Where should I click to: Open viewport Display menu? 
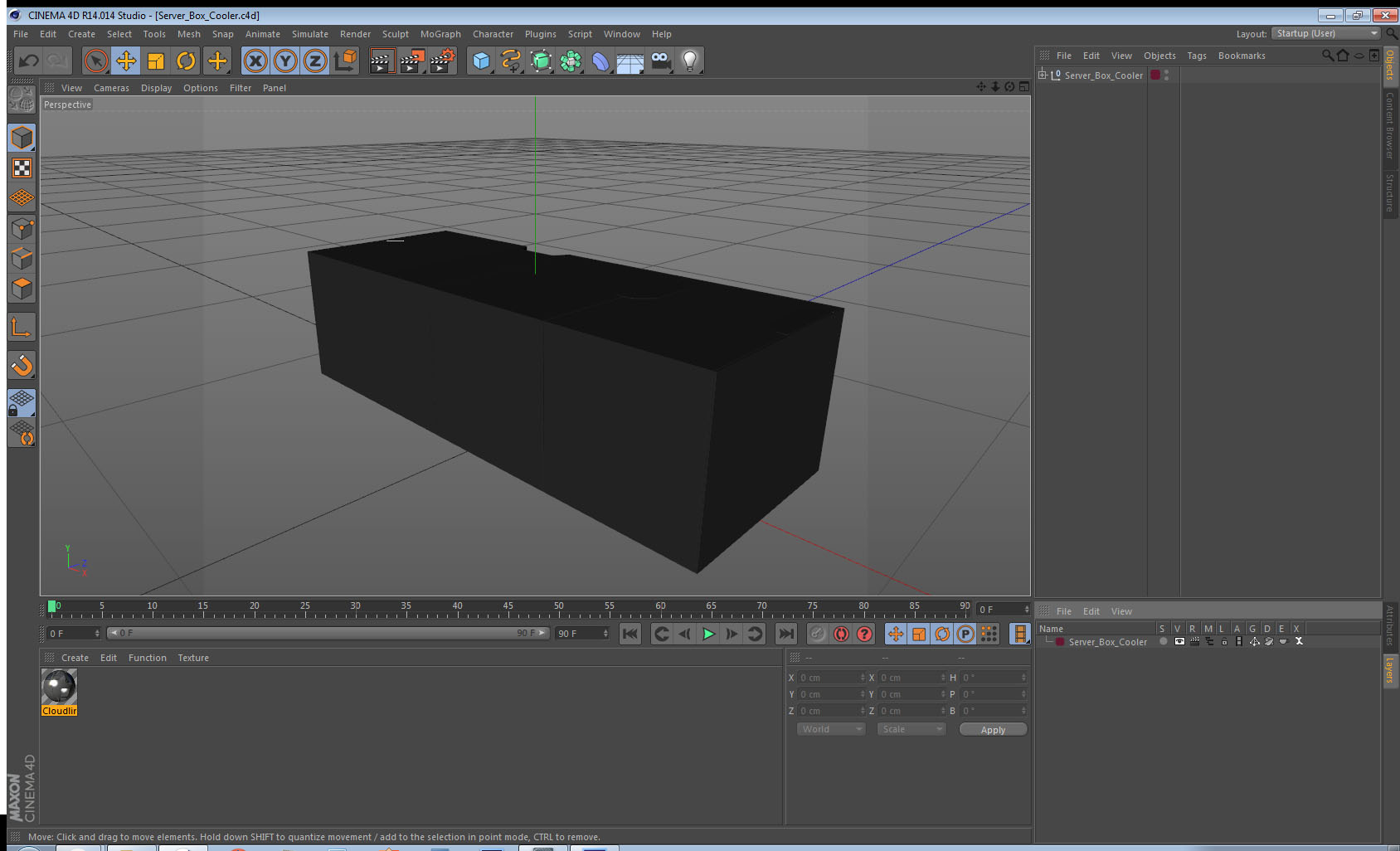tap(156, 88)
